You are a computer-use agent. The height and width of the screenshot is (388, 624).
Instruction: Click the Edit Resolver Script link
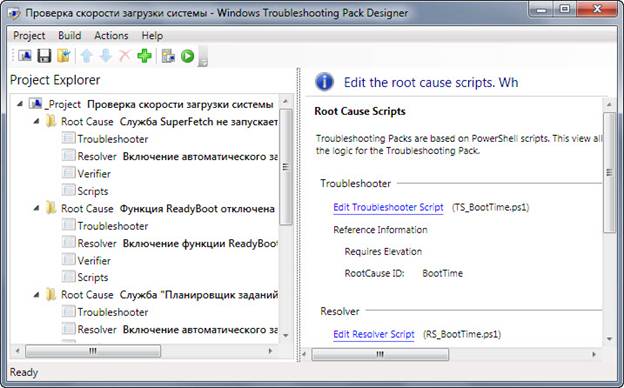pyautogui.click(x=374, y=334)
